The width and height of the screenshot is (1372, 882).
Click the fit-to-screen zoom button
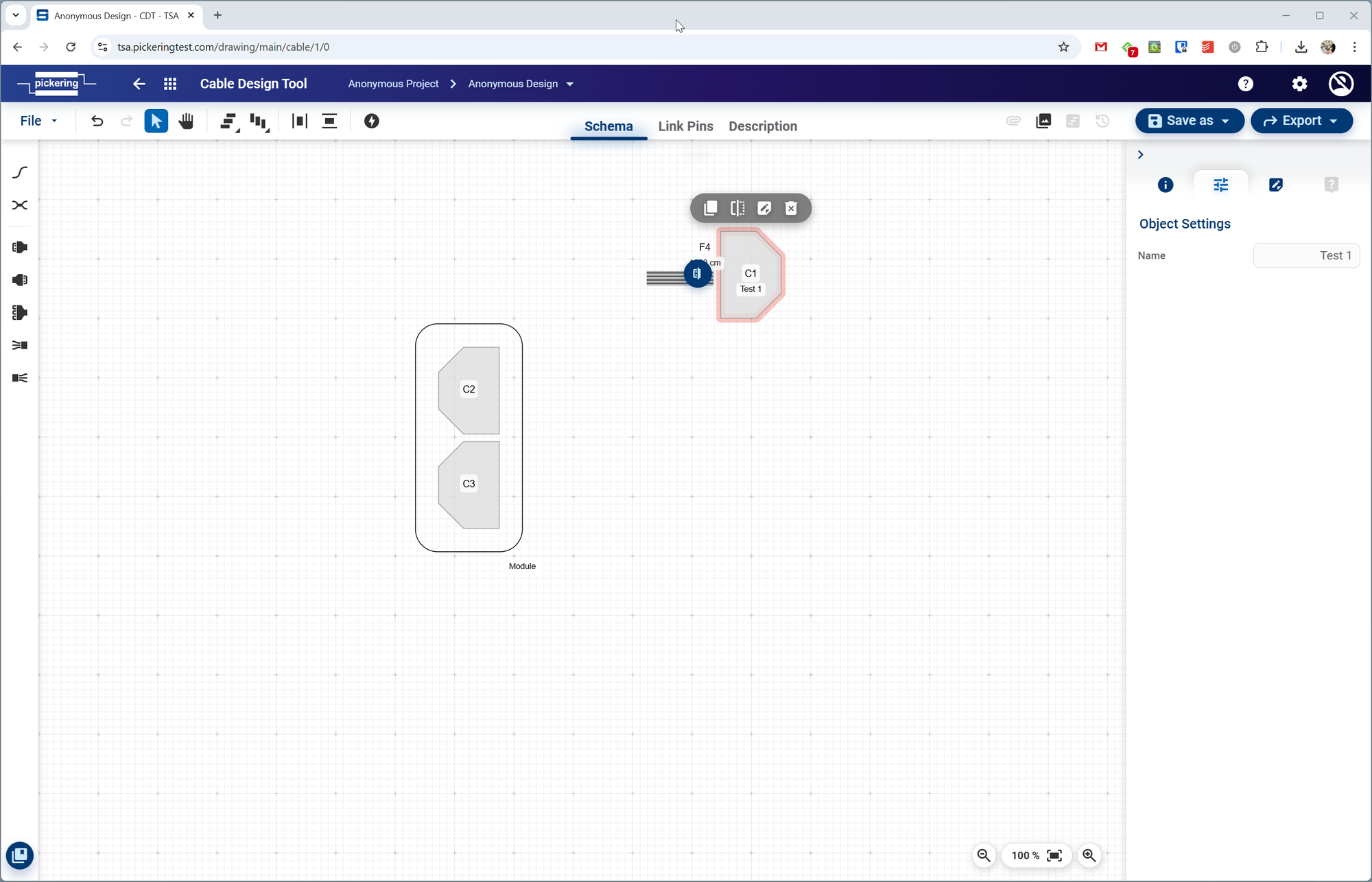(x=1054, y=855)
